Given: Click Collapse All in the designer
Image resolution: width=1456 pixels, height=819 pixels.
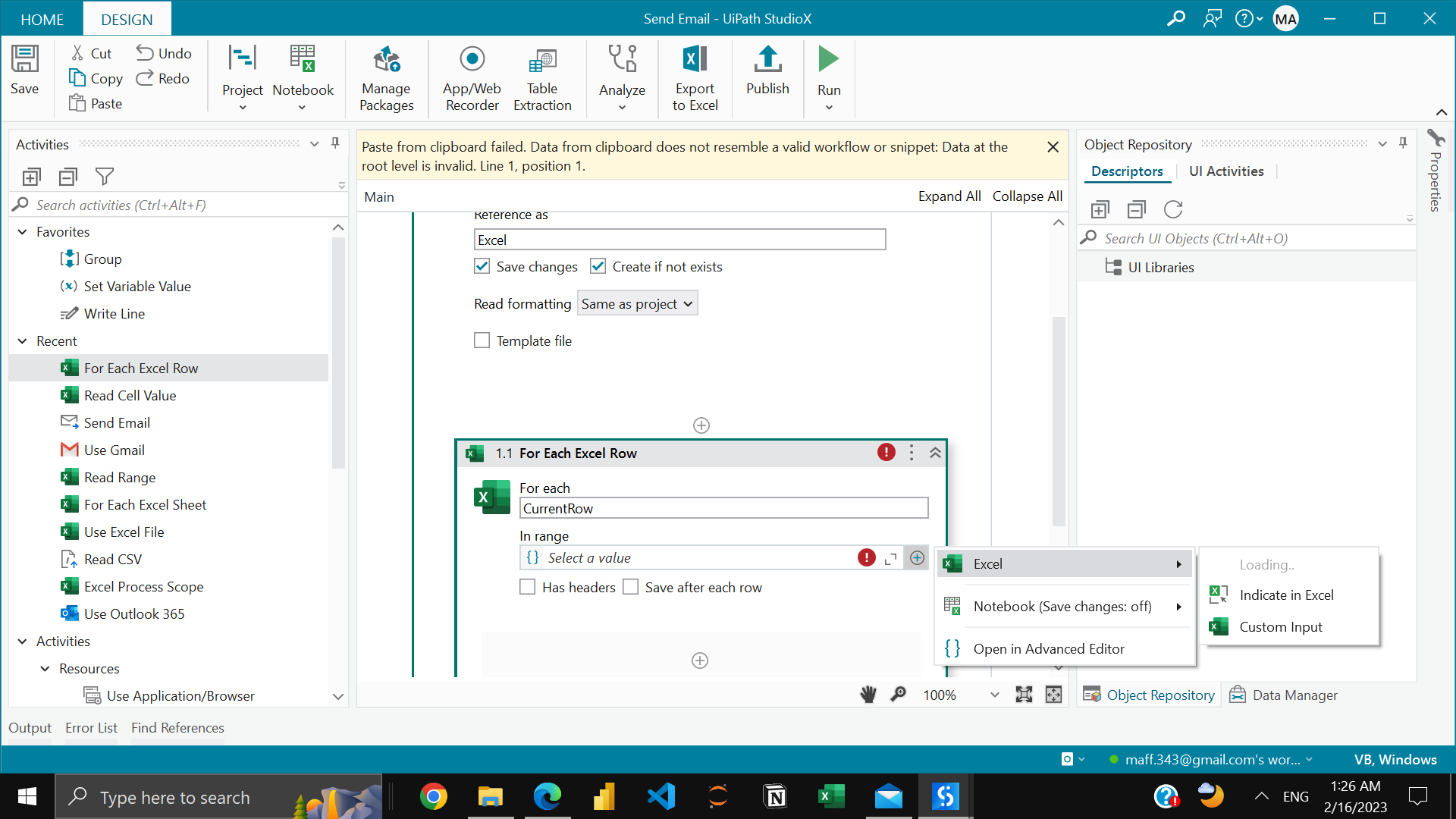Looking at the screenshot, I should click(1027, 196).
